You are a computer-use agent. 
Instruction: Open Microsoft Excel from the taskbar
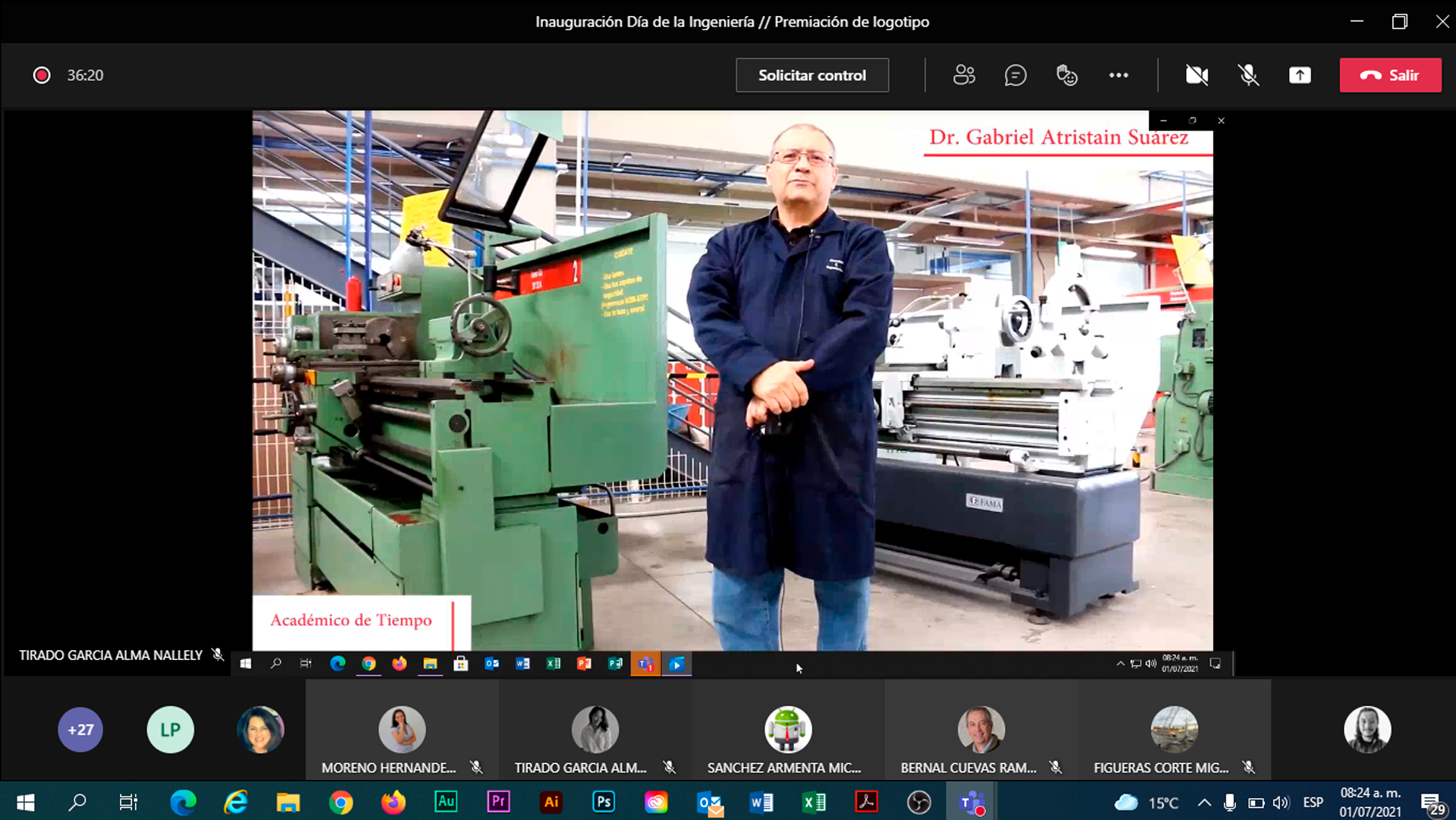point(814,802)
